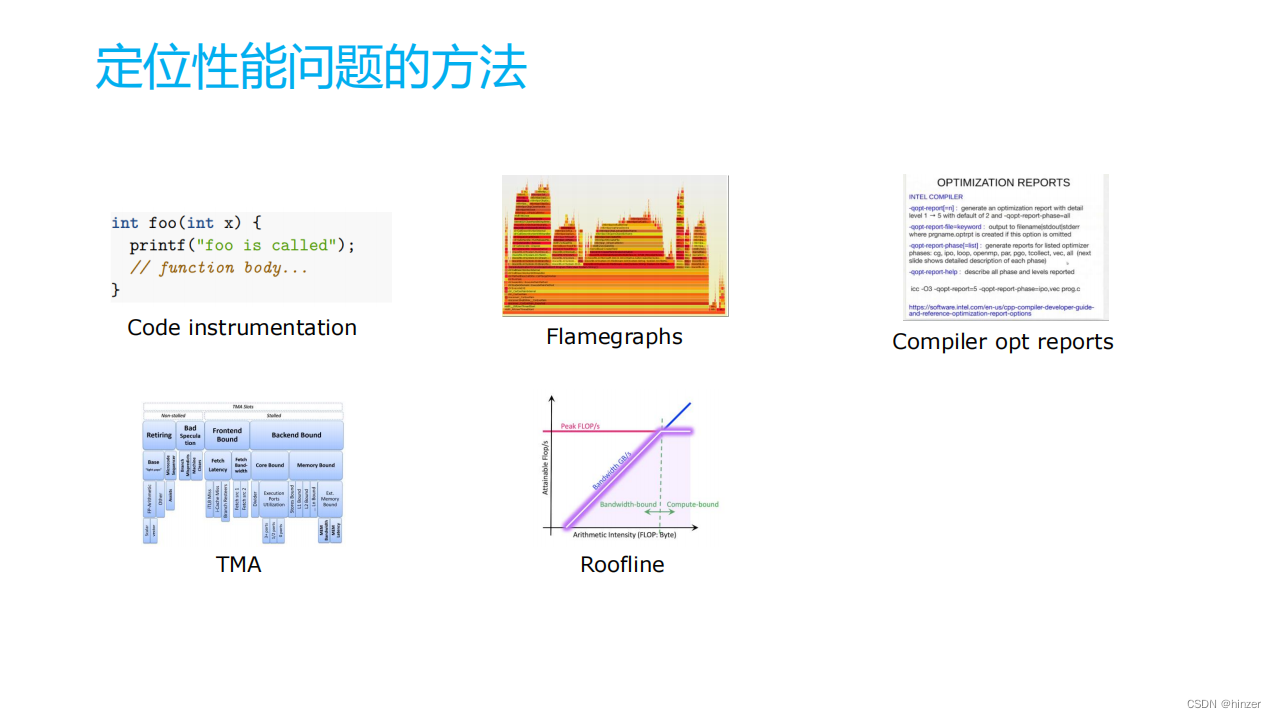Select the 'Fetch Bandwidth' TMA box

pyautogui.click(x=241, y=465)
